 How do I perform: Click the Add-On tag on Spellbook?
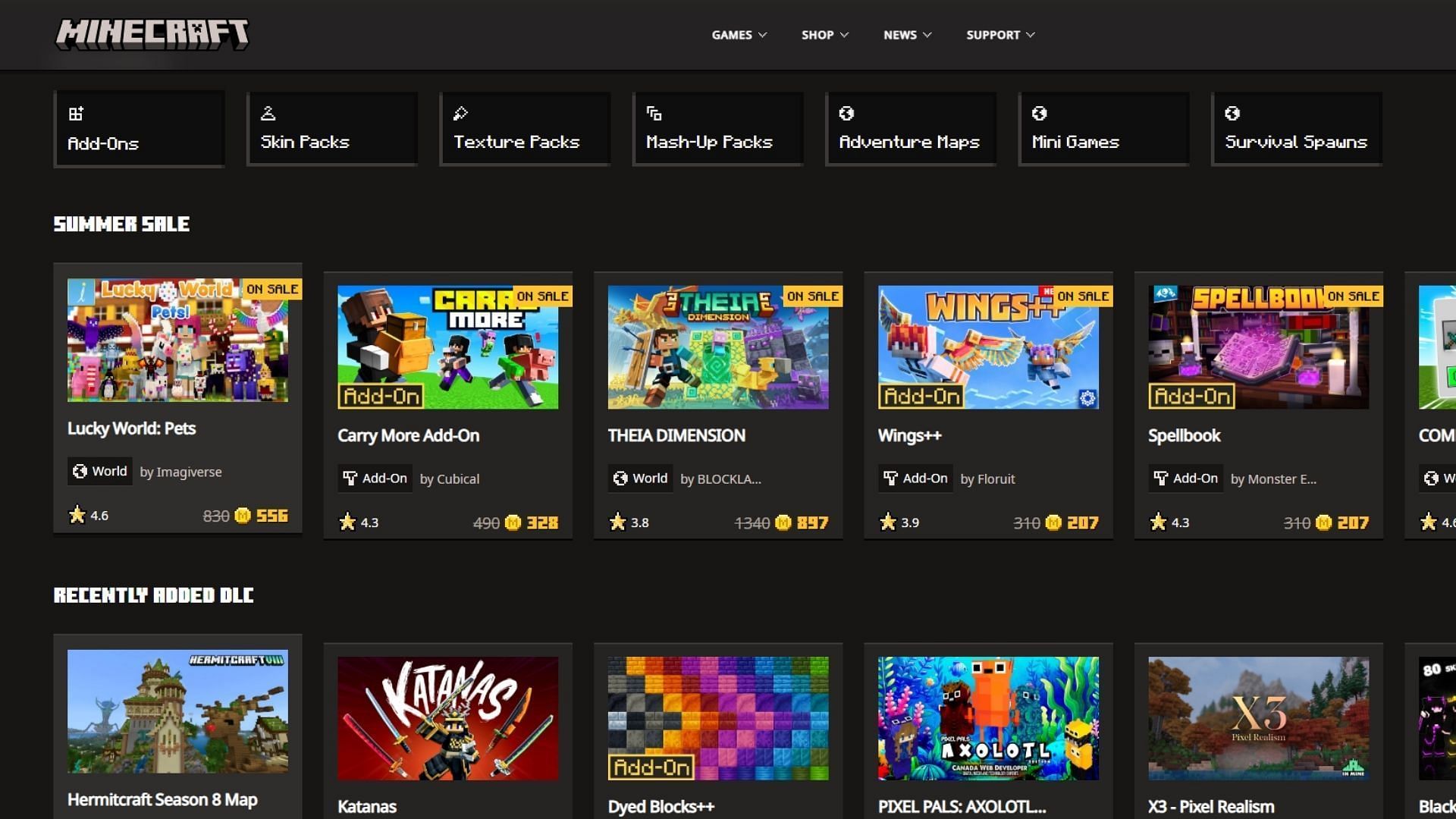click(1186, 479)
